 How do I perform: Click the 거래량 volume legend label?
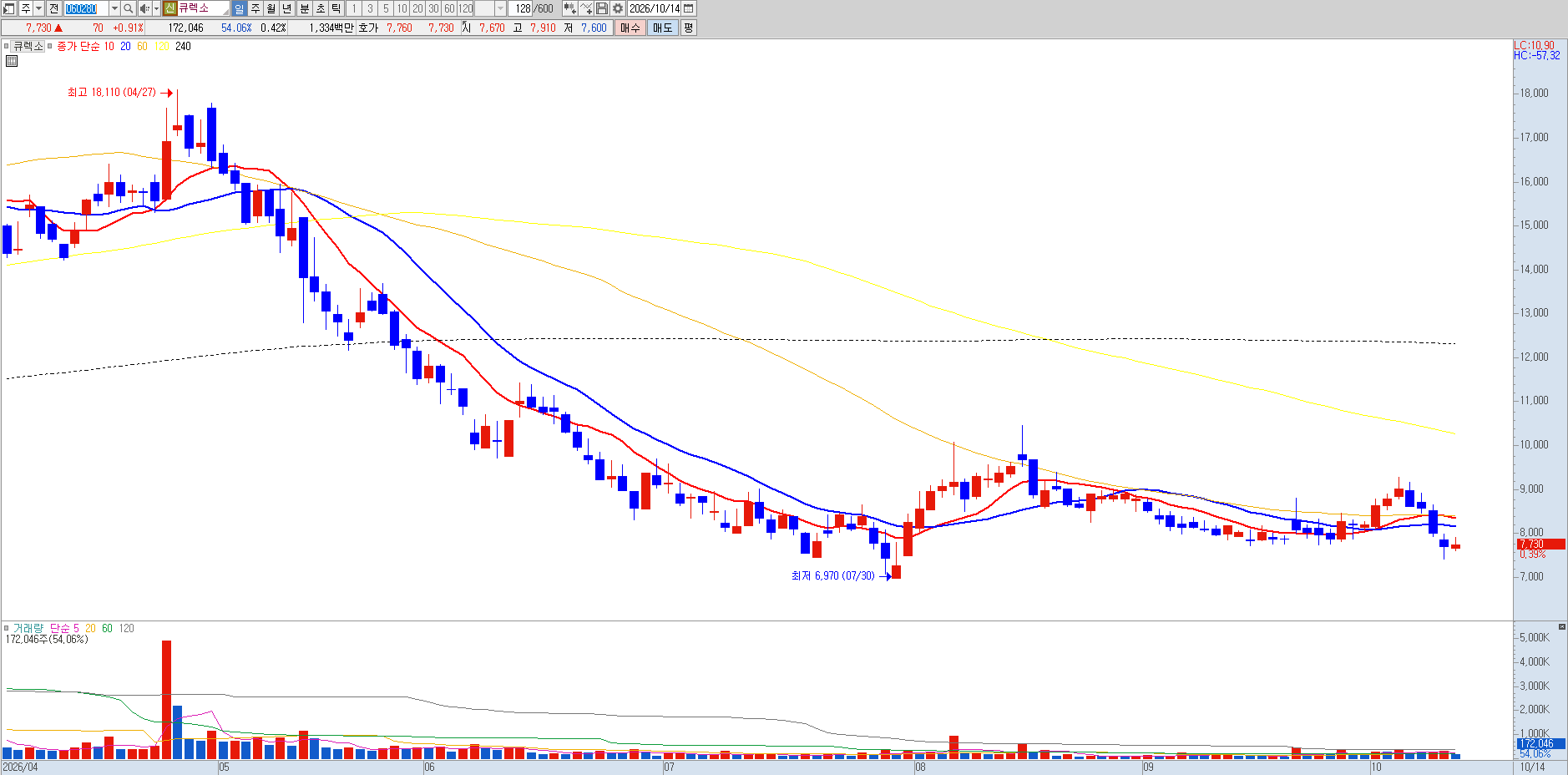tap(28, 628)
